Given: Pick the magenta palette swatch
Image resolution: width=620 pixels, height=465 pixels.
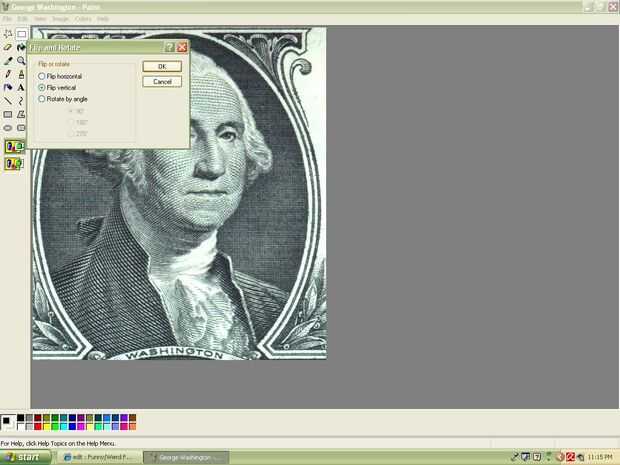Looking at the screenshot, I should coord(81,427).
